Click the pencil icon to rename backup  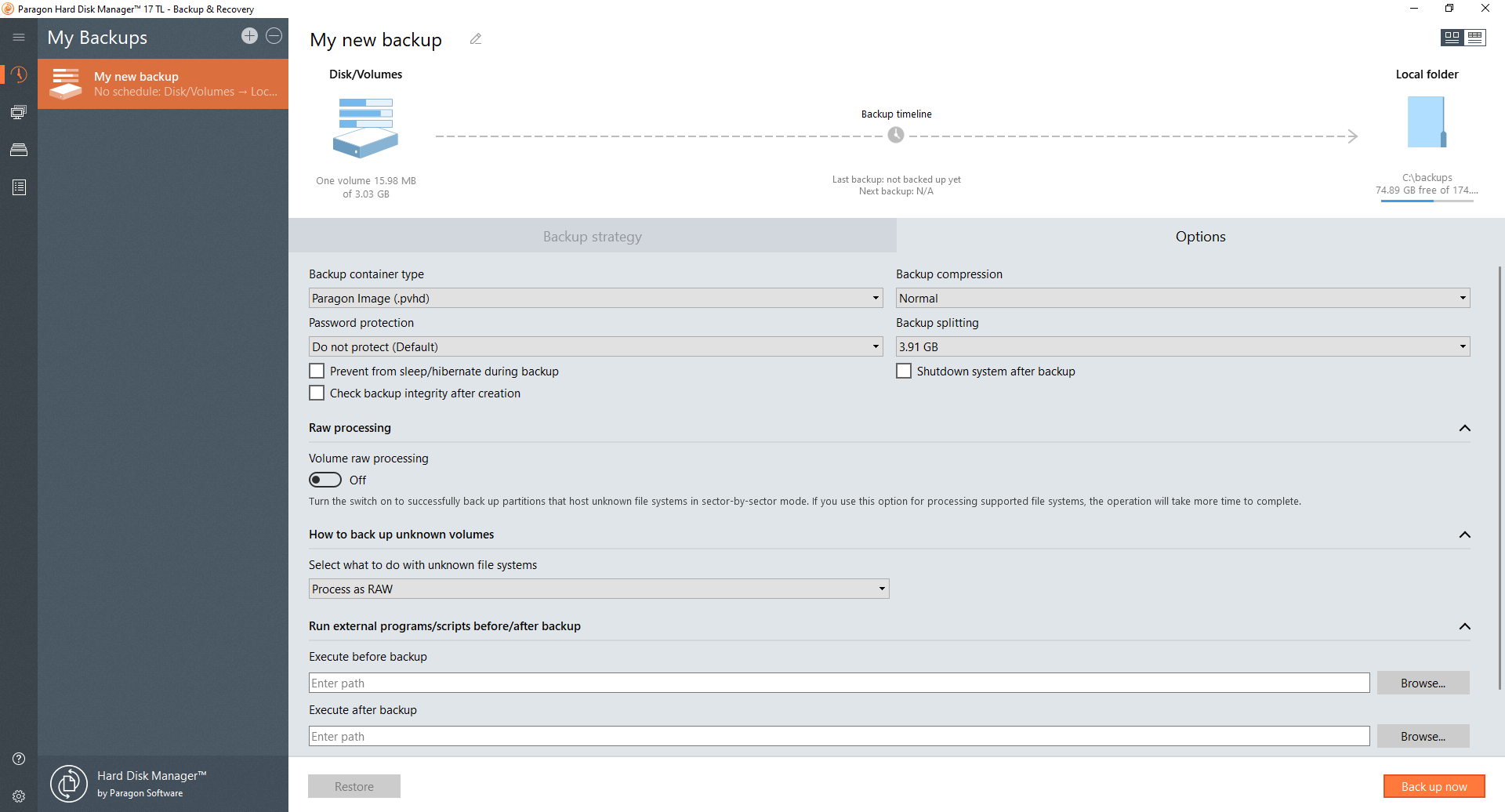[476, 39]
